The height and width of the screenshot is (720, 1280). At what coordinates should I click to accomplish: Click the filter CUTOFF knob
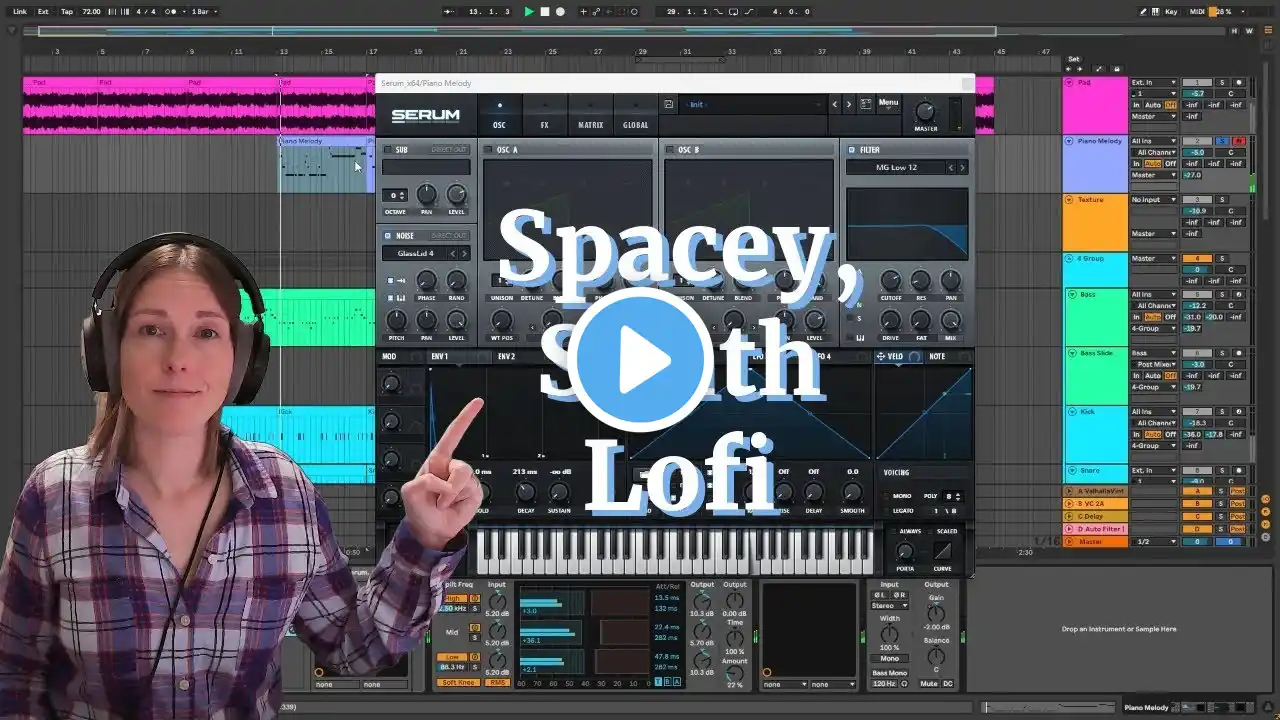pyautogui.click(x=890, y=281)
